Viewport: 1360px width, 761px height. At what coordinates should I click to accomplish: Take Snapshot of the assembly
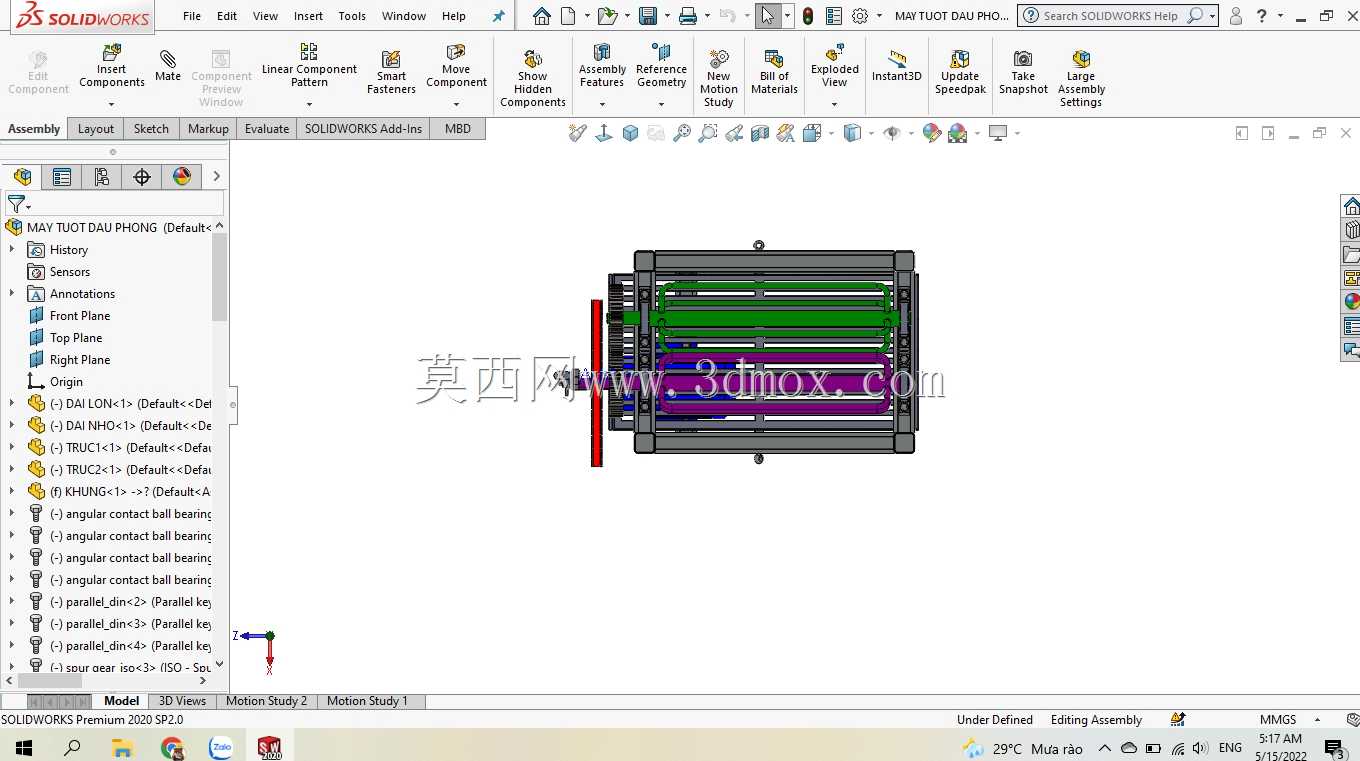tap(1023, 72)
